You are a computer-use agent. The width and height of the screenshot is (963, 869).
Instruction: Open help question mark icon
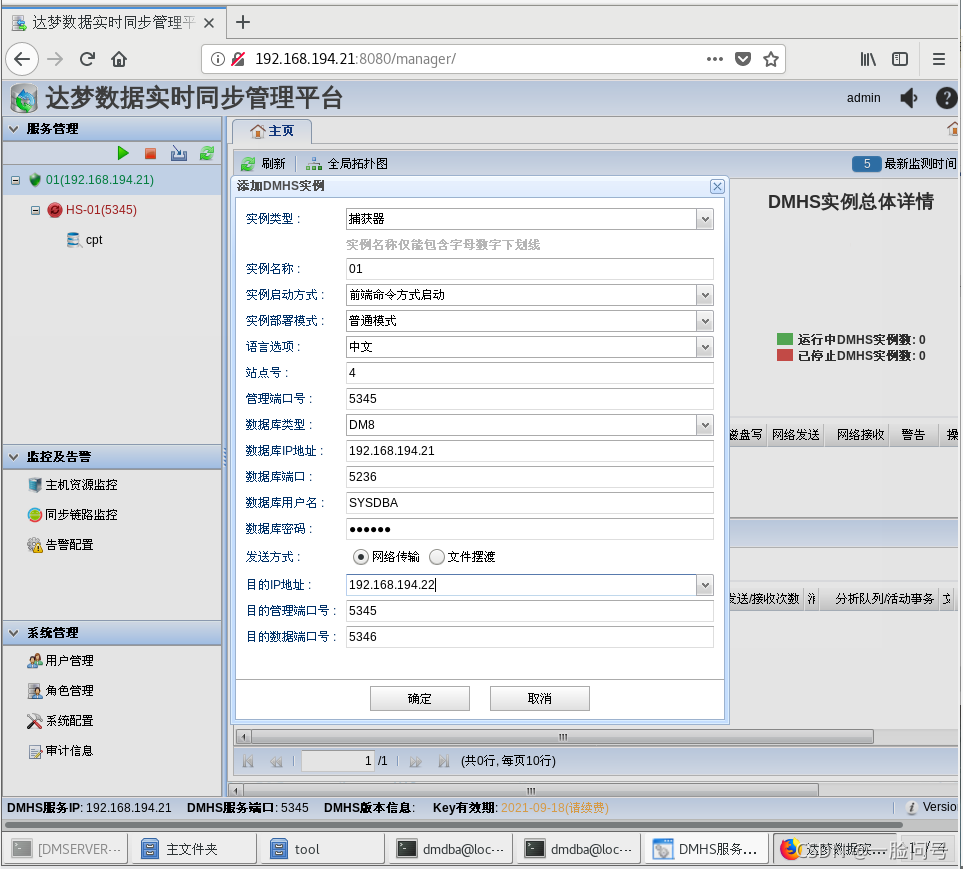pyautogui.click(x=946, y=98)
